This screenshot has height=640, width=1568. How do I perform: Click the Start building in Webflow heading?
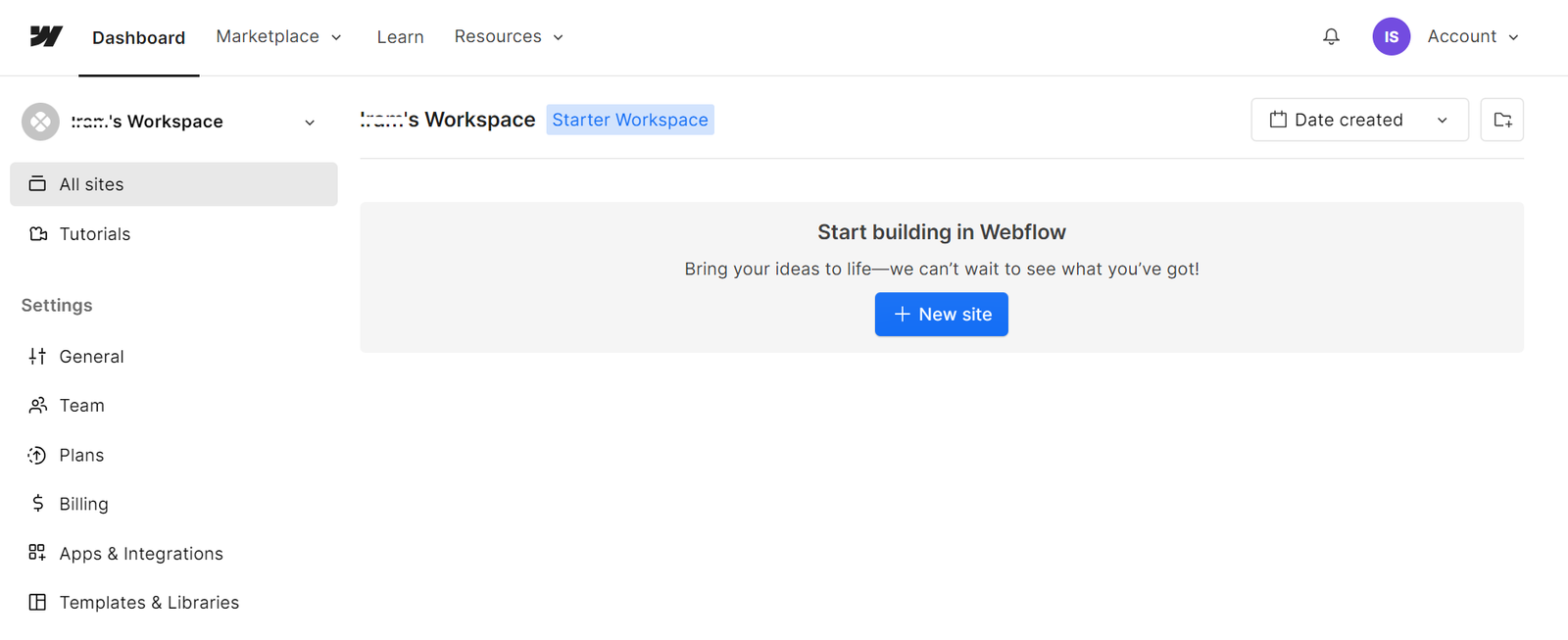tap(942, 232)
